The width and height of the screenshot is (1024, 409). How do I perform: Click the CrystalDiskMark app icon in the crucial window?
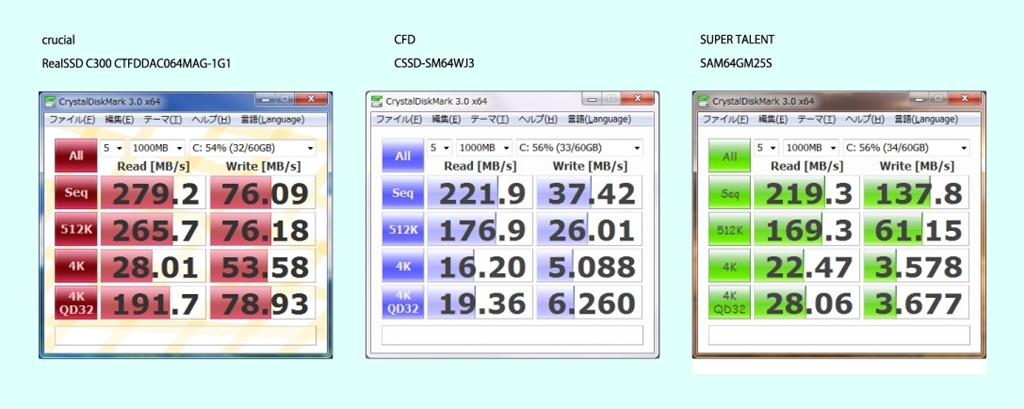point(50,101)
